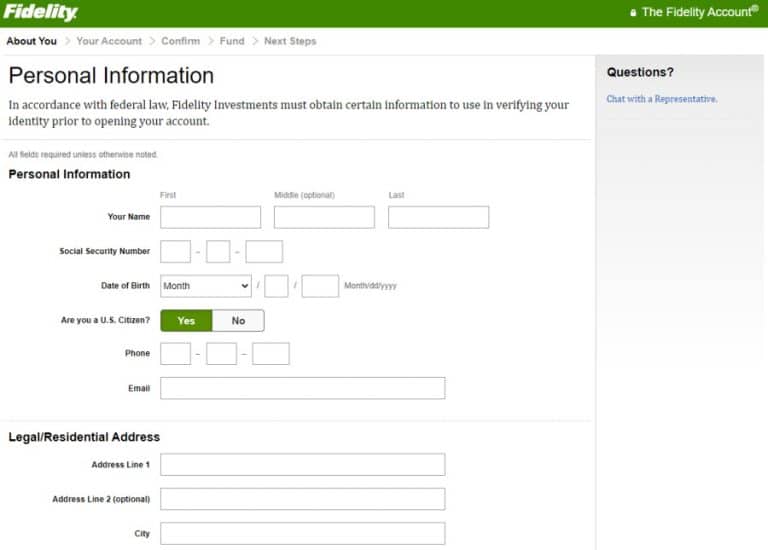
Task: Open Chat with a Representative link
Action: (662, 99)
